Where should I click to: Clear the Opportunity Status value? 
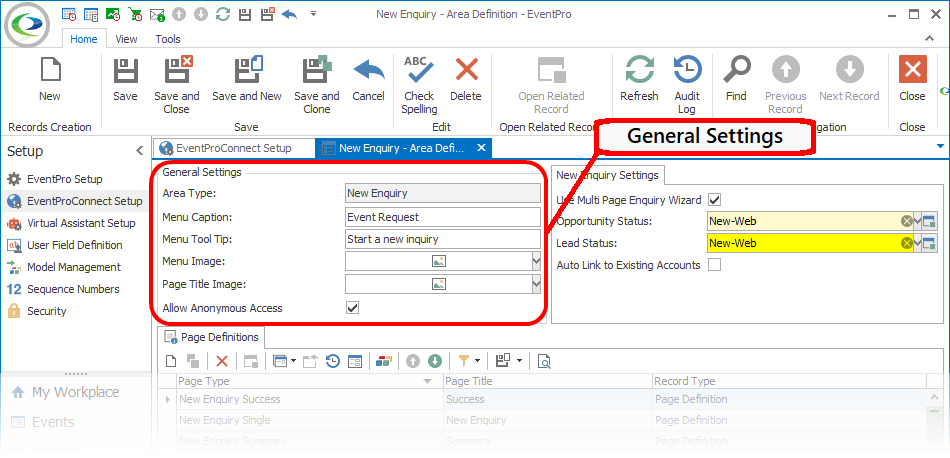(906, 221)
